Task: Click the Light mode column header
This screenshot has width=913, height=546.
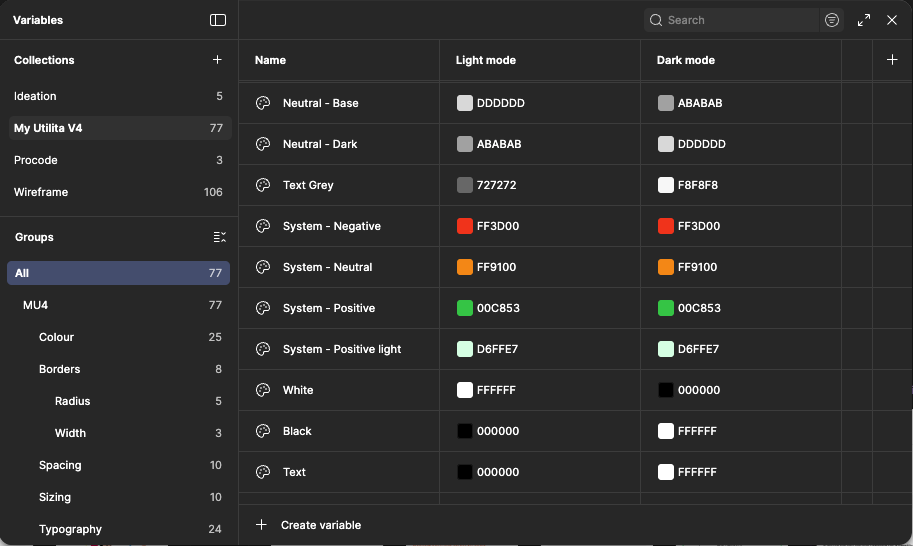Action: point(486,60)
